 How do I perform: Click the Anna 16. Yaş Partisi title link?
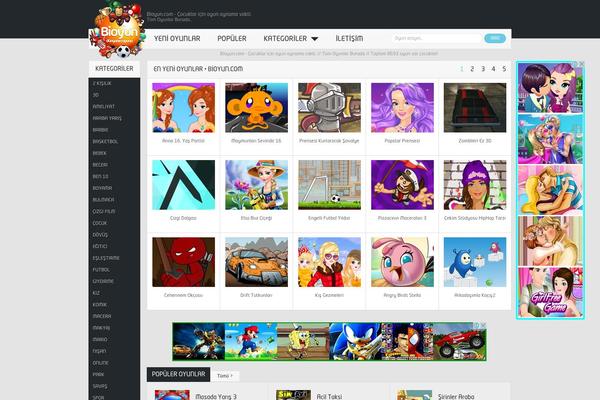(183, 141)
